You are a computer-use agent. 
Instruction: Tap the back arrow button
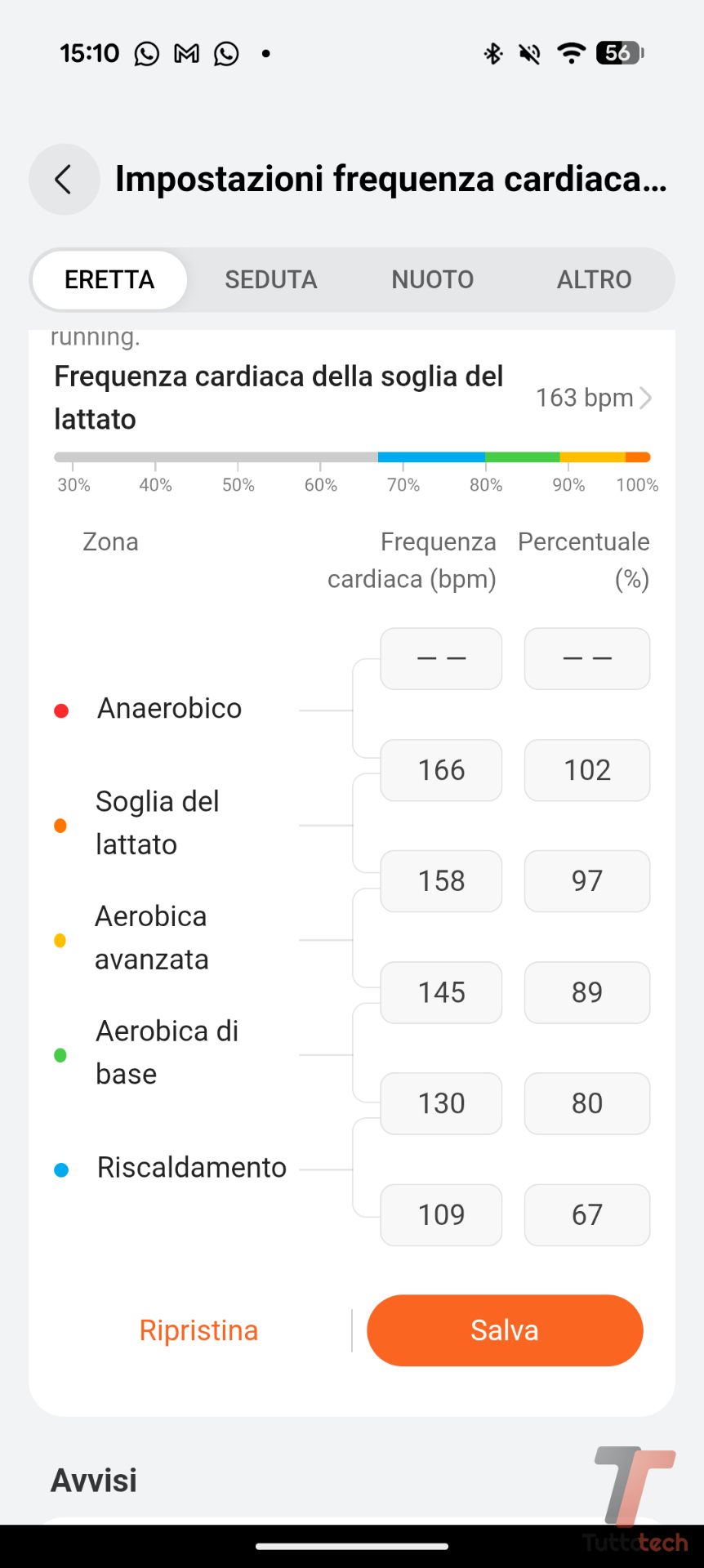[64, 180]
